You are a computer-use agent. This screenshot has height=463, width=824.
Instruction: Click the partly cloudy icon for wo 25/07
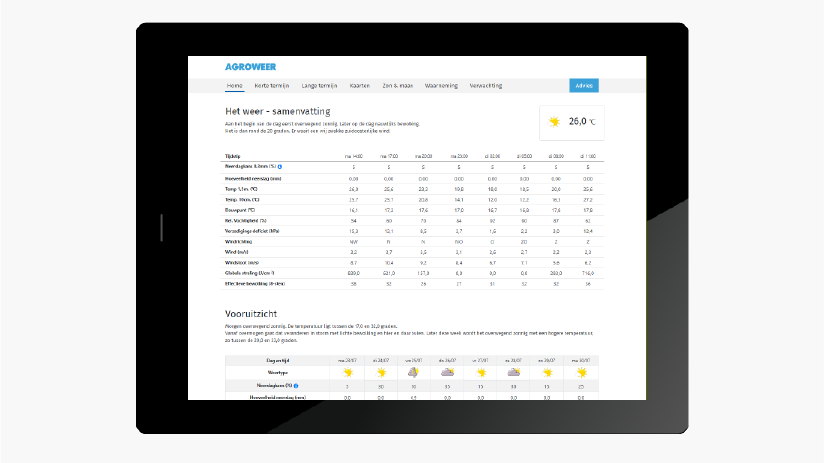414,372
